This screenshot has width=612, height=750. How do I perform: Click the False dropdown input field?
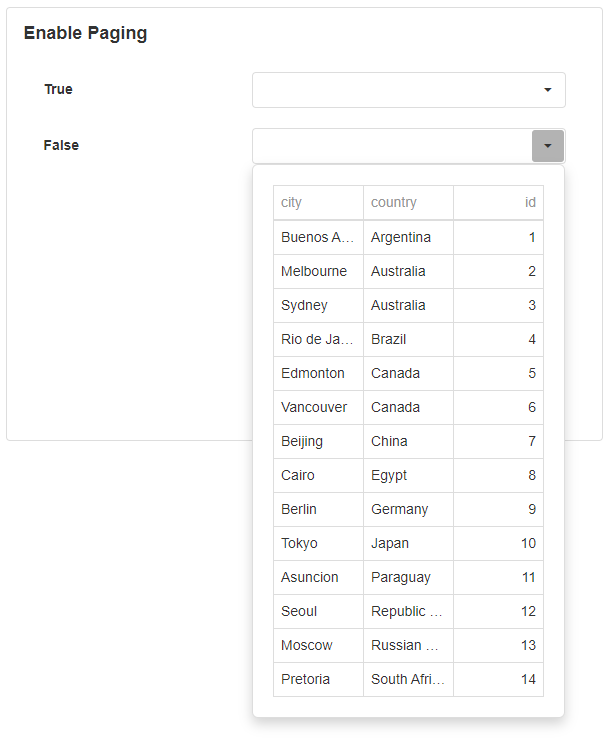point(392,146)
